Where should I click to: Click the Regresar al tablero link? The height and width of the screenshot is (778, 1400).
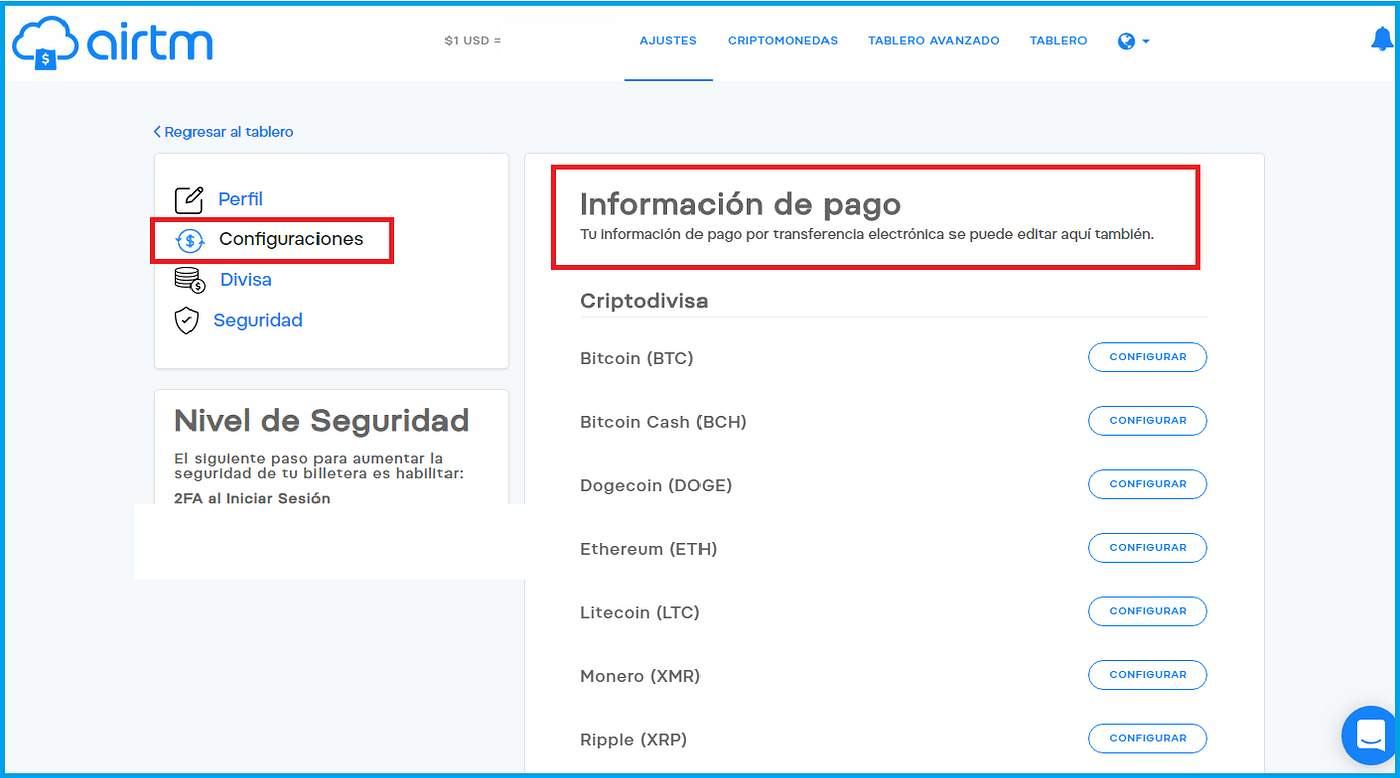(223, 131)
